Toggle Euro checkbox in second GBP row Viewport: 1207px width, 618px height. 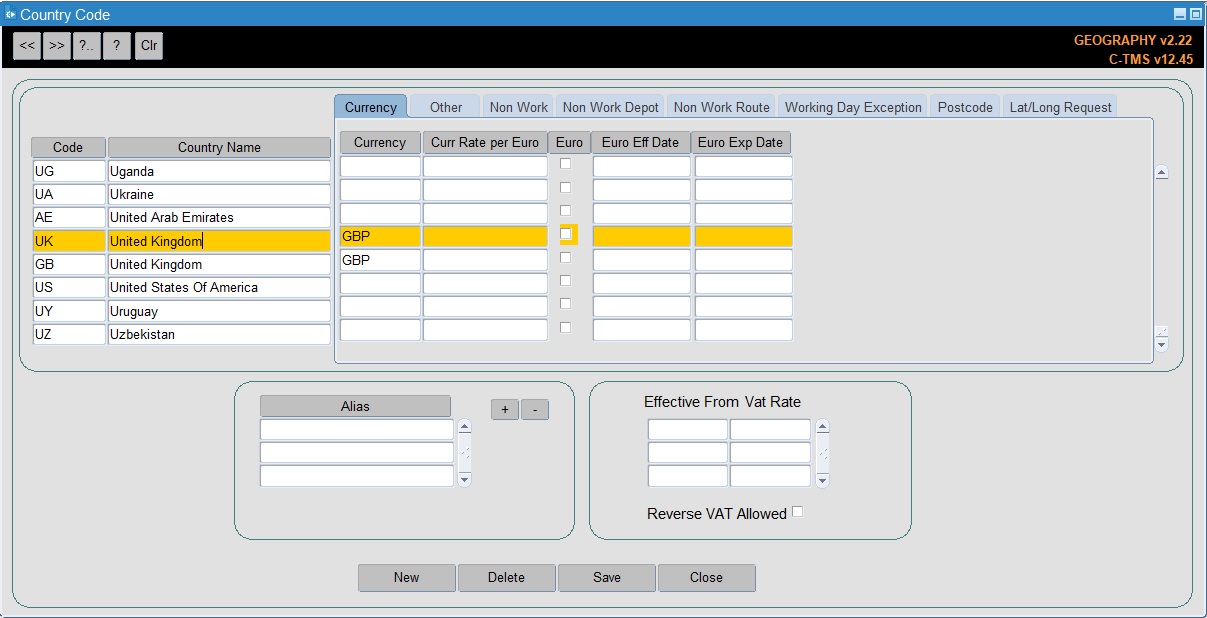tap(566, 257)
